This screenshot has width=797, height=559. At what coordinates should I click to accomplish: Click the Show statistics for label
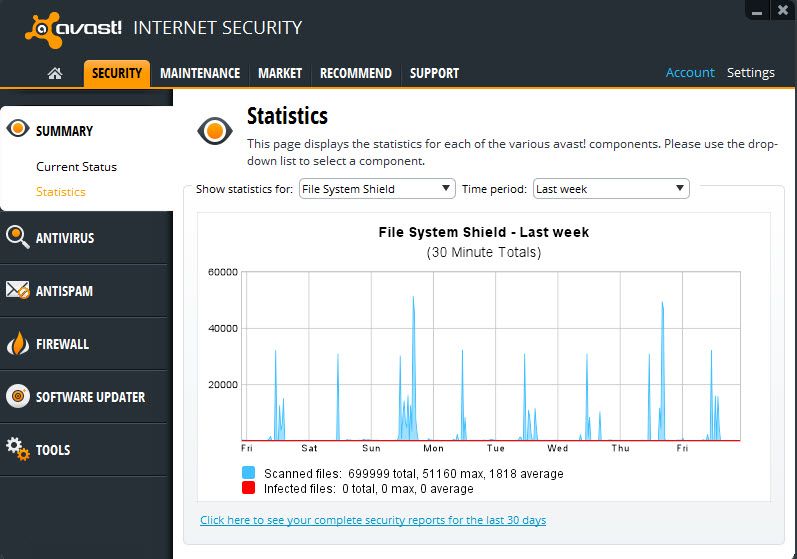pyautogui.click(x=244, y=189)
